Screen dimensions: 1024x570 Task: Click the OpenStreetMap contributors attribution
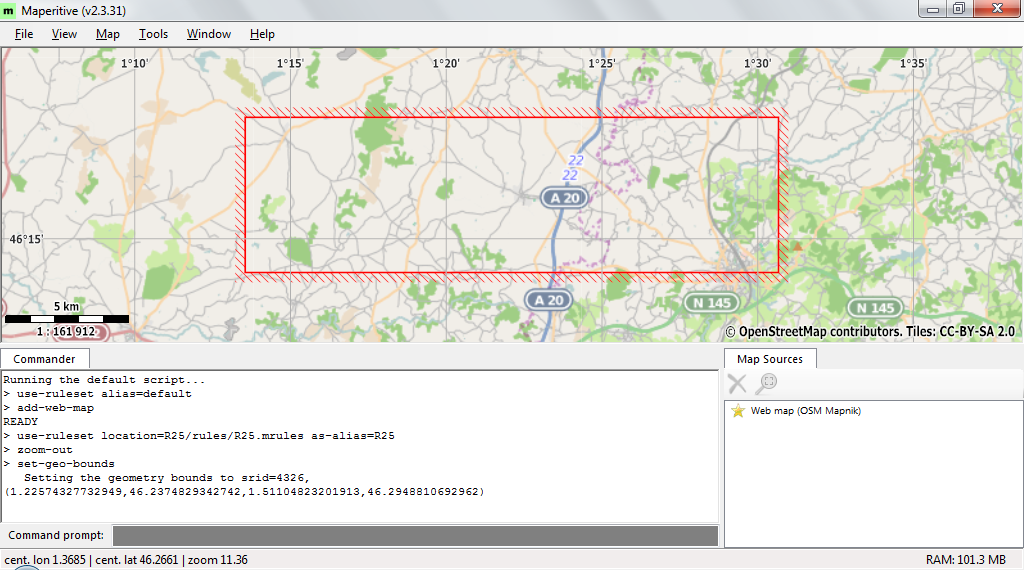click(870, 332)
